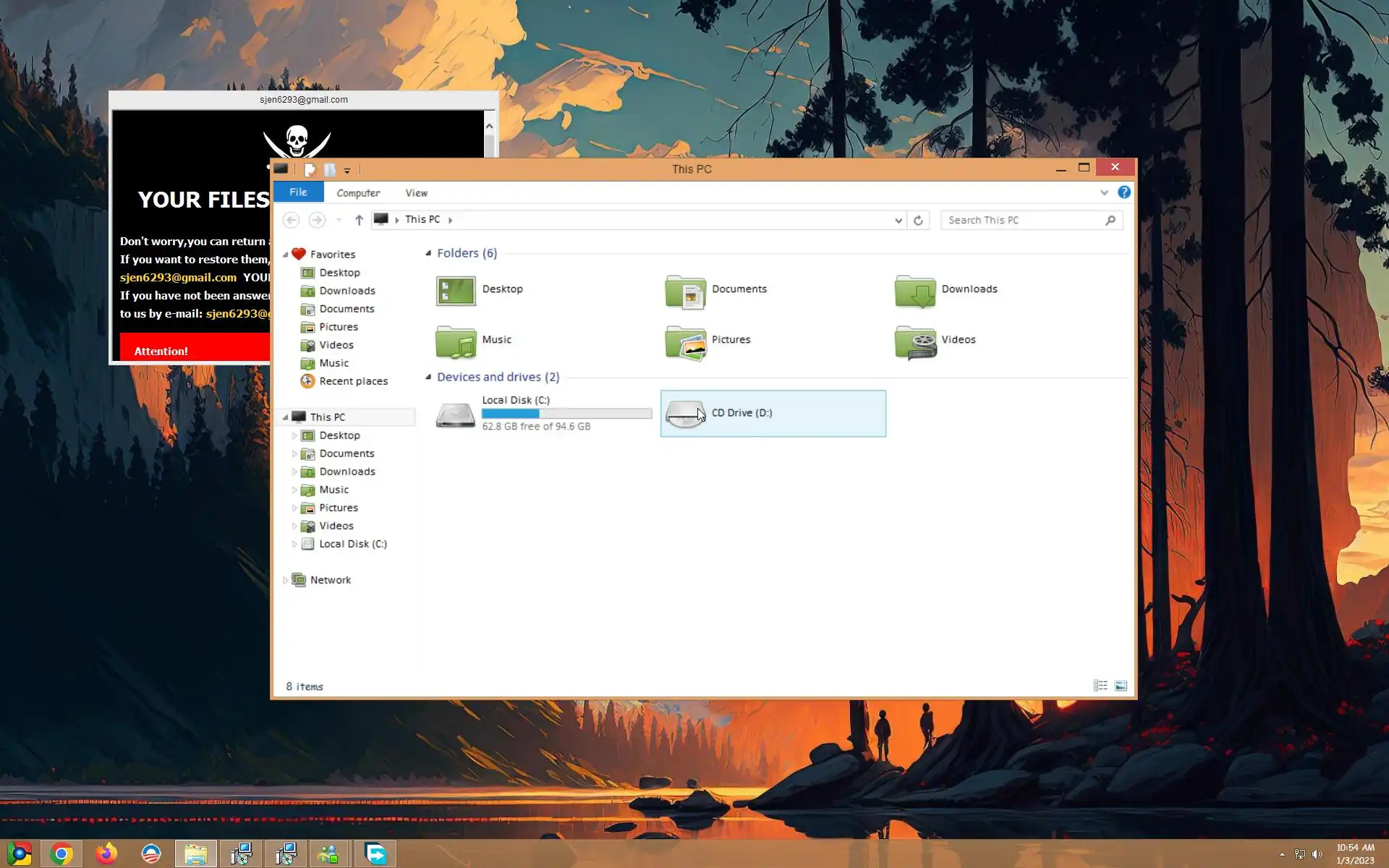Open the Videos folder icon
Image resolution: width=1389 pixels, height=868 pixels.
[914, 341]
